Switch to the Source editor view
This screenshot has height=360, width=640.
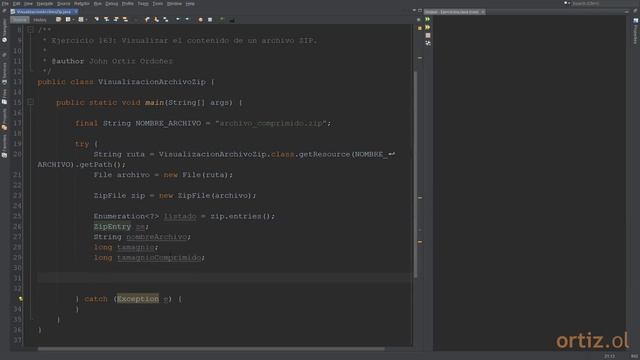pyautogui.click(x=20, y=20)
